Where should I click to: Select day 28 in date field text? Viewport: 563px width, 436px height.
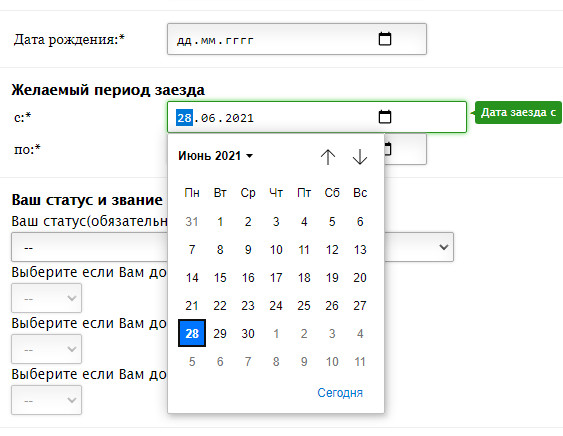[184, 118]
